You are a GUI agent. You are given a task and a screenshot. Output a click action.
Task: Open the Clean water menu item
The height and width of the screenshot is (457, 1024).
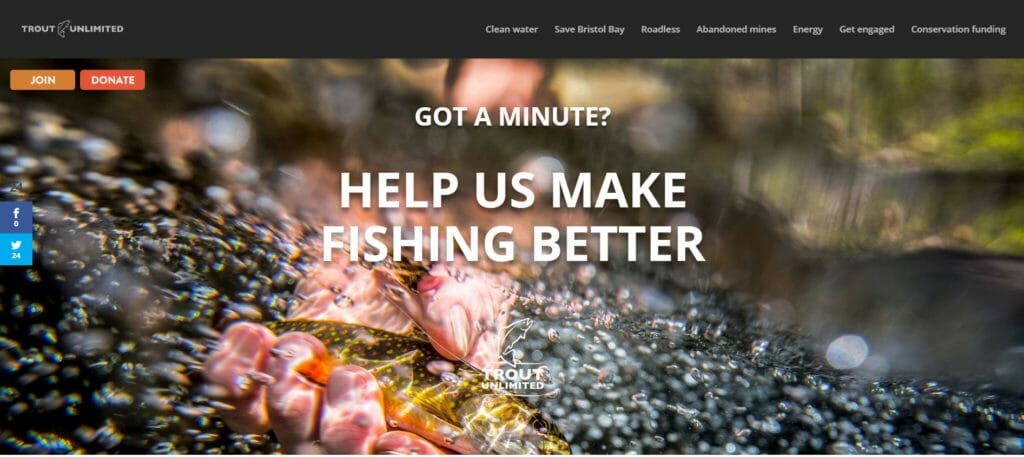pos(511,29)
